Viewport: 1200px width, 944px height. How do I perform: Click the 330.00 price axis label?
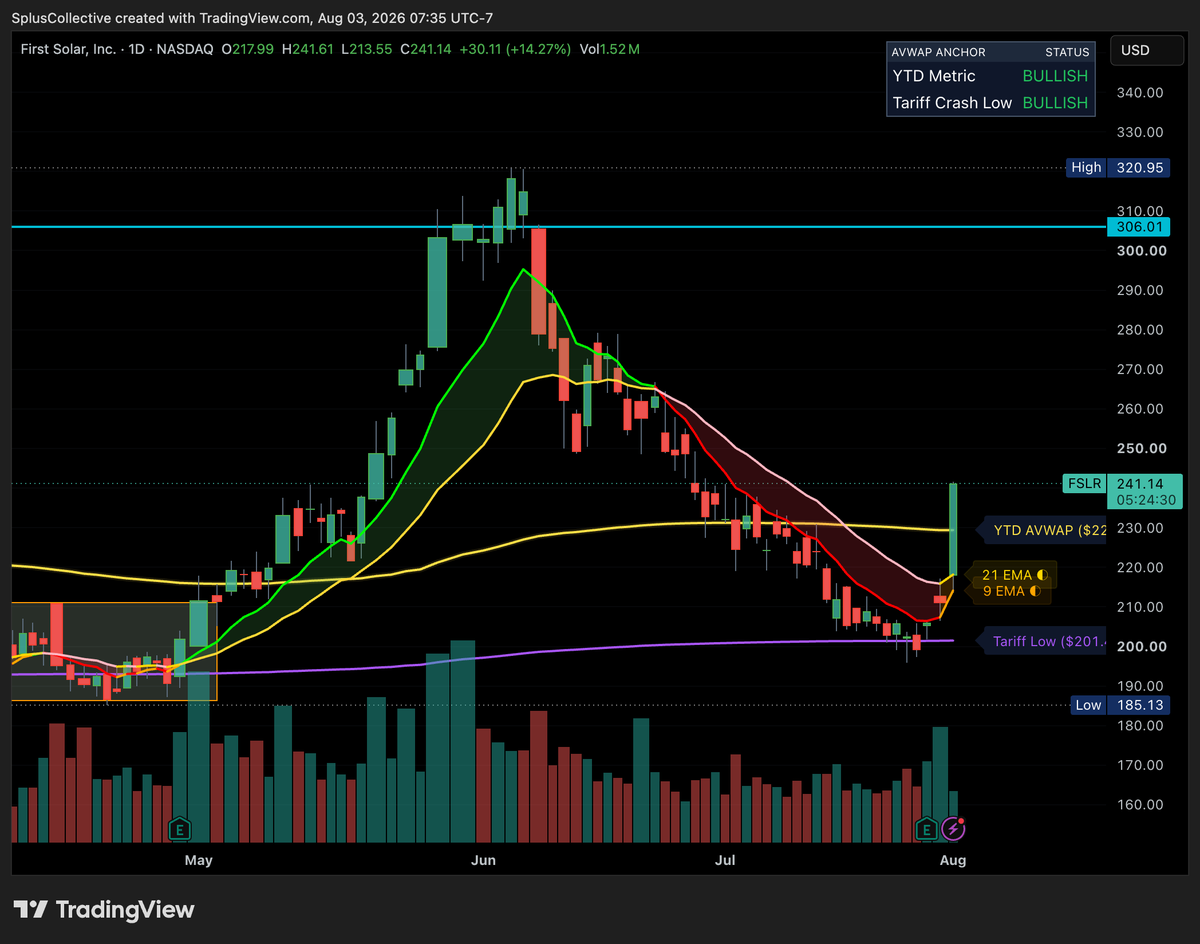pos(1141,132)
